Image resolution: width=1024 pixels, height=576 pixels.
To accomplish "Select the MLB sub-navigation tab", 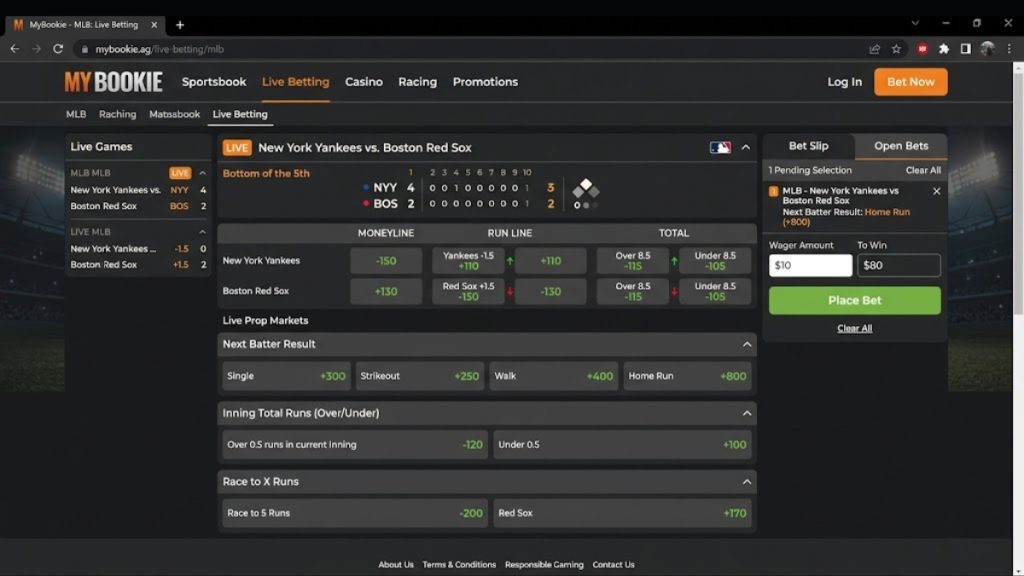I will tap(76, 114).
